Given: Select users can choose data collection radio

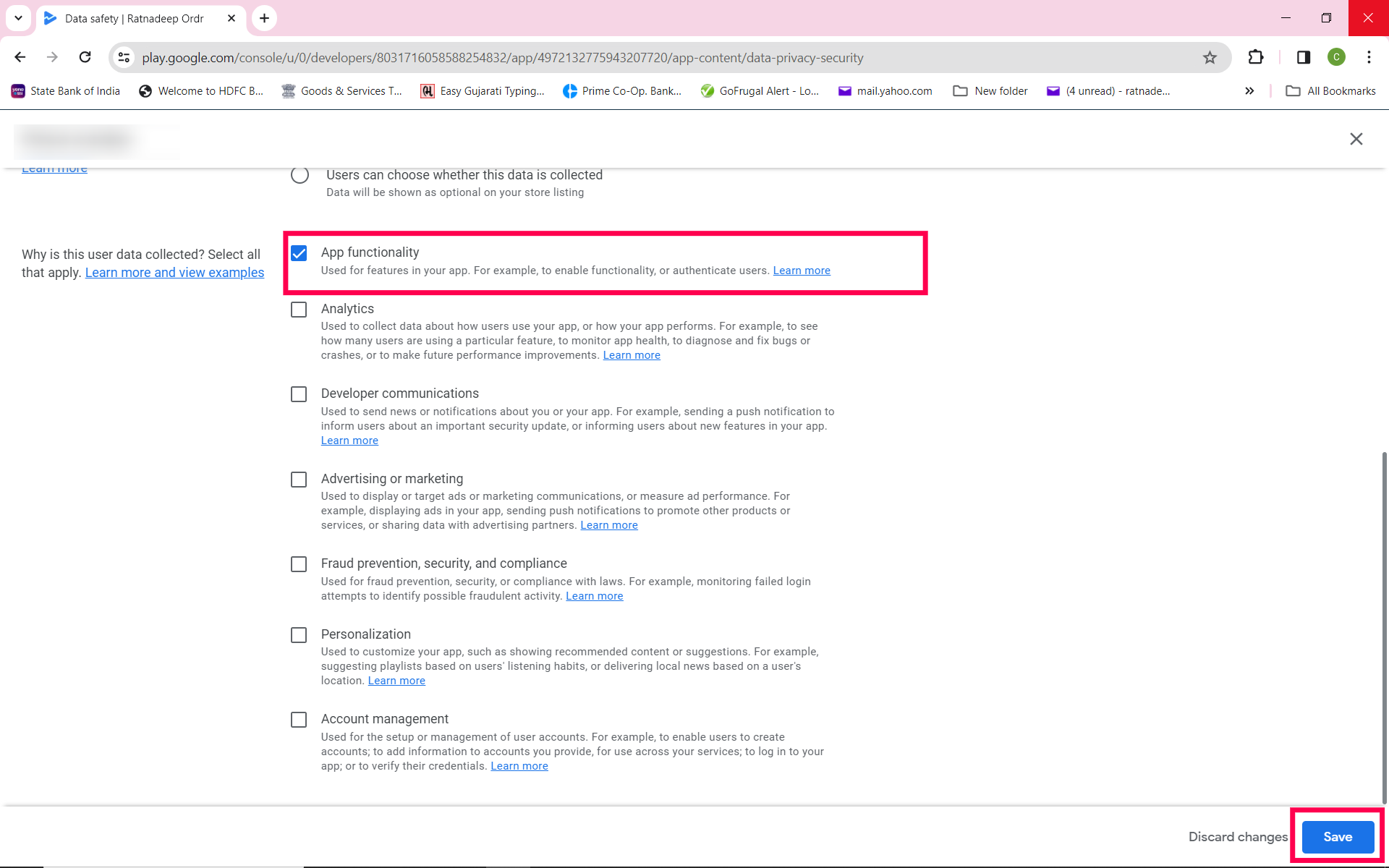Looking at the screenshot, I should [300, 175].
